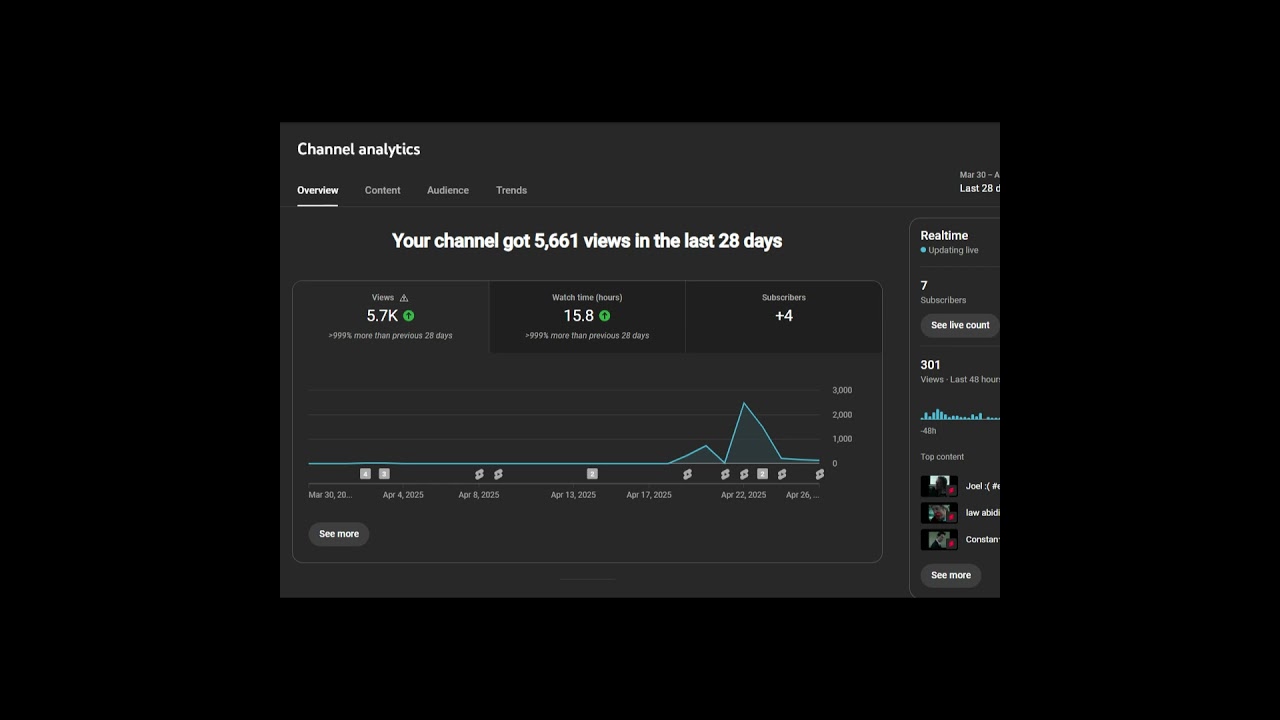Click the green up-arrow next to 5.7K
The image size is (1280, 720).
[x=408, y=316]
